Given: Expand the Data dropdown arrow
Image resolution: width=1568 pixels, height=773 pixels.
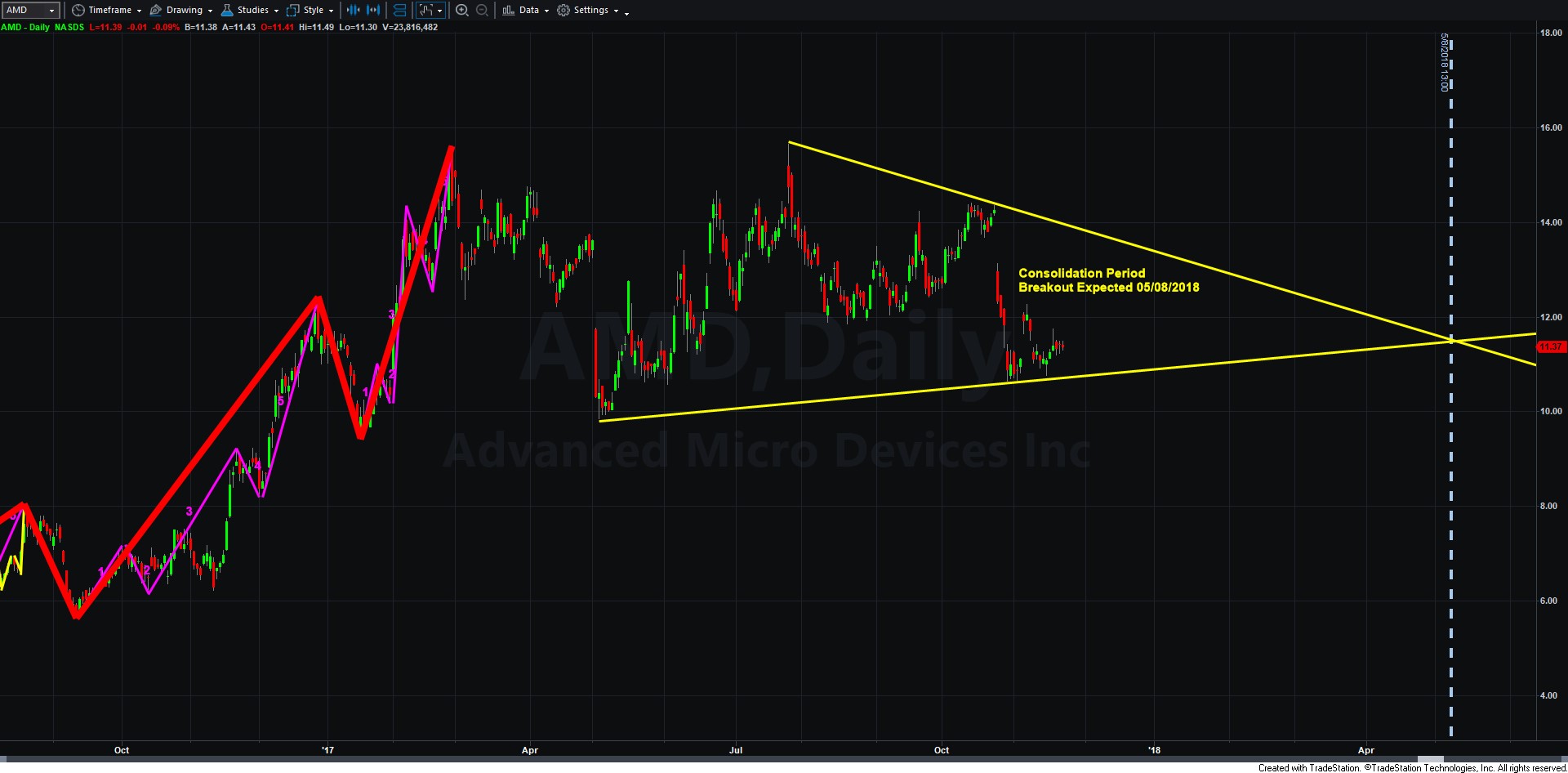Looking at the screenshot, I should (546, 11).
